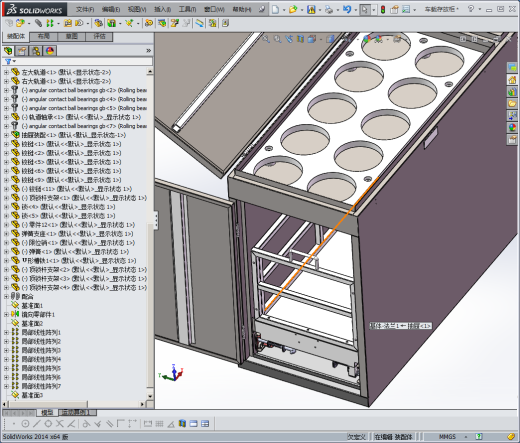Click the Zoom to Fit magnifier icon
This screenshot has height=443, width=520.
click(266, 39)
